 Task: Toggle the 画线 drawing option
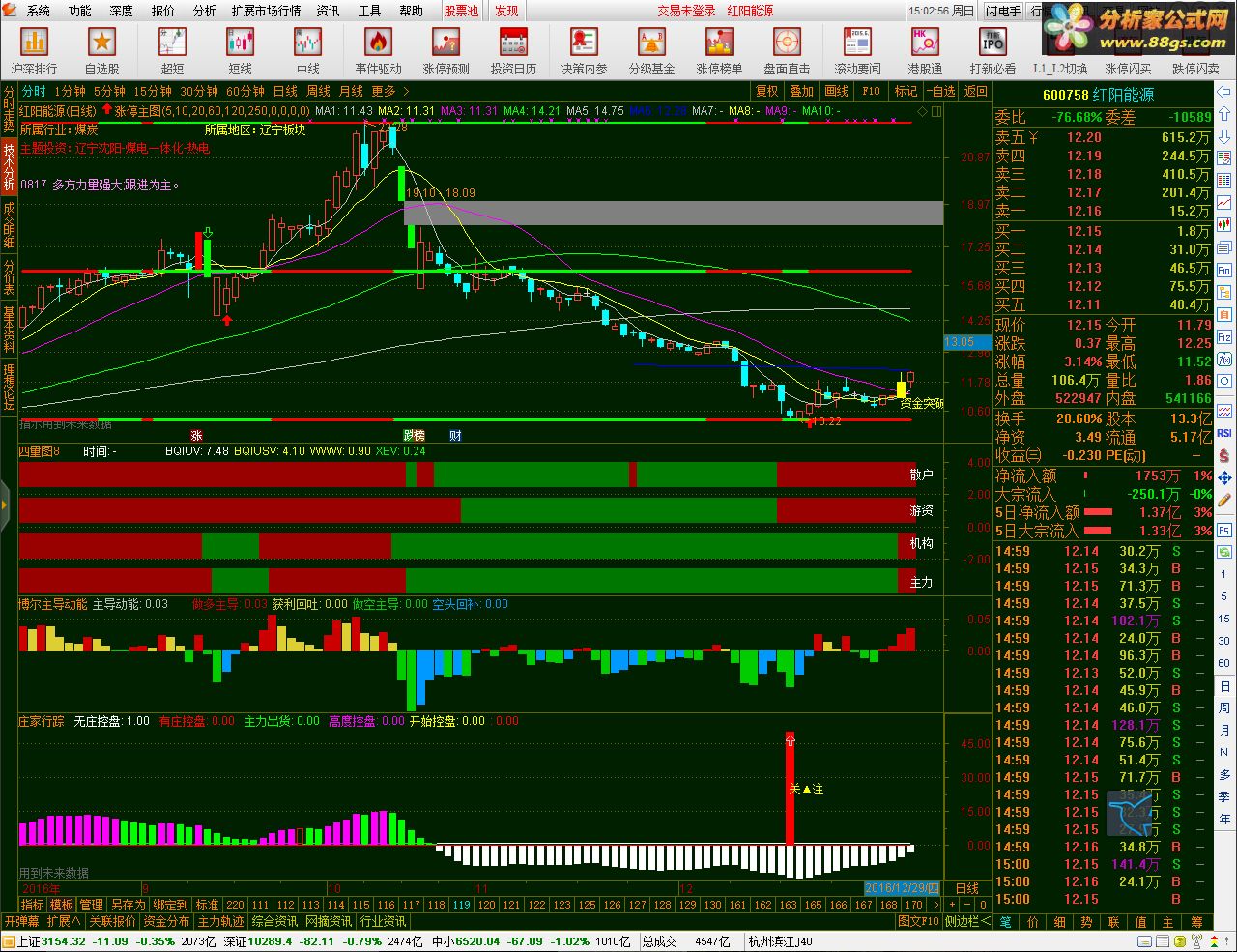[x=837, y=91]
